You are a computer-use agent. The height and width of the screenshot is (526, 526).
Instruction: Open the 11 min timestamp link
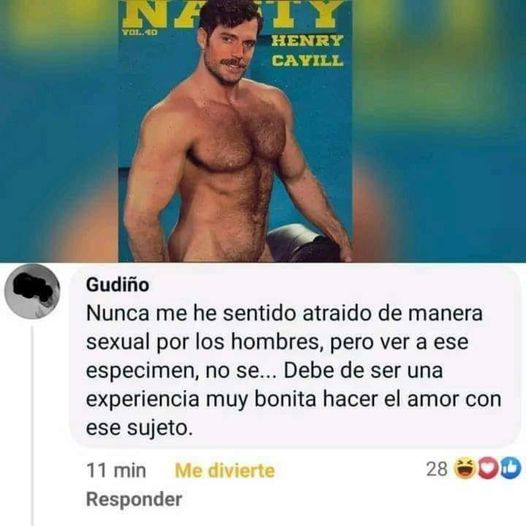click(116, 470)
